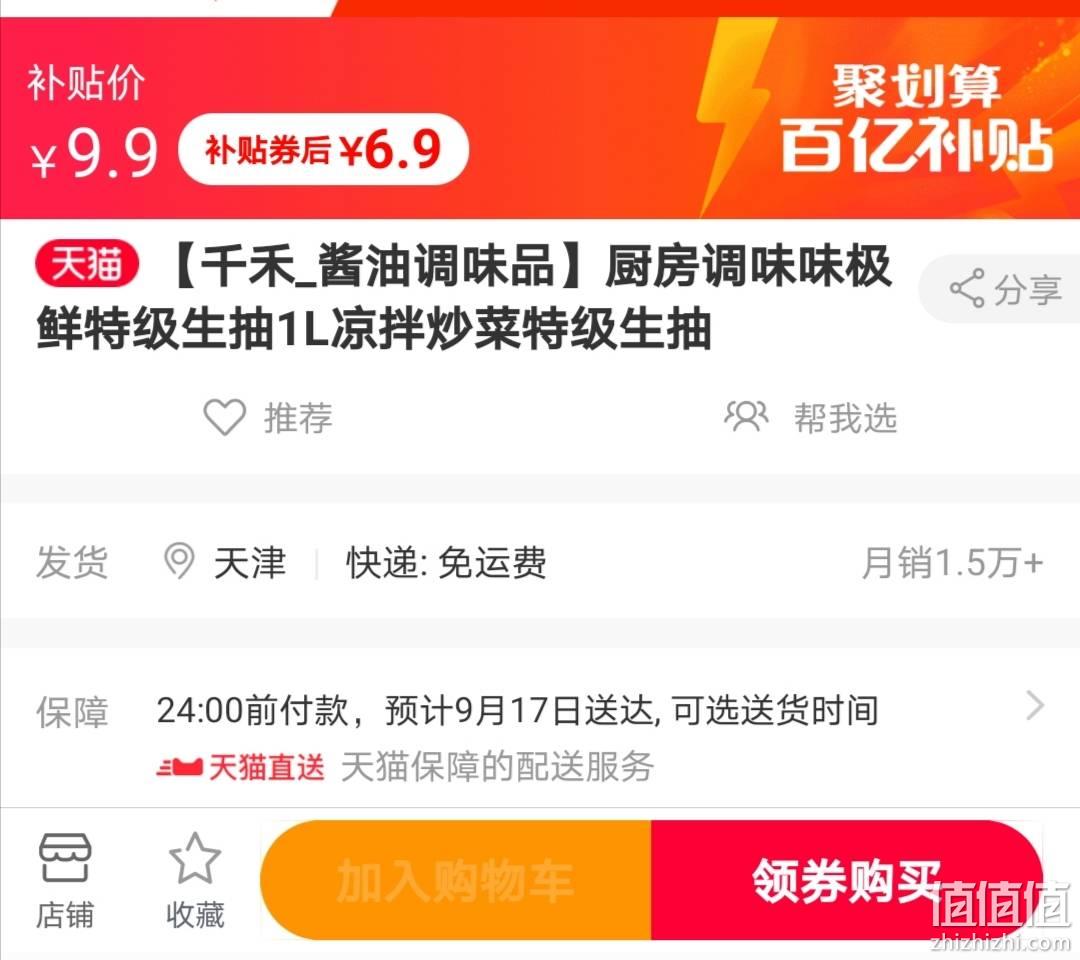Tap the people icon beside 帮我选

[746, 416]
